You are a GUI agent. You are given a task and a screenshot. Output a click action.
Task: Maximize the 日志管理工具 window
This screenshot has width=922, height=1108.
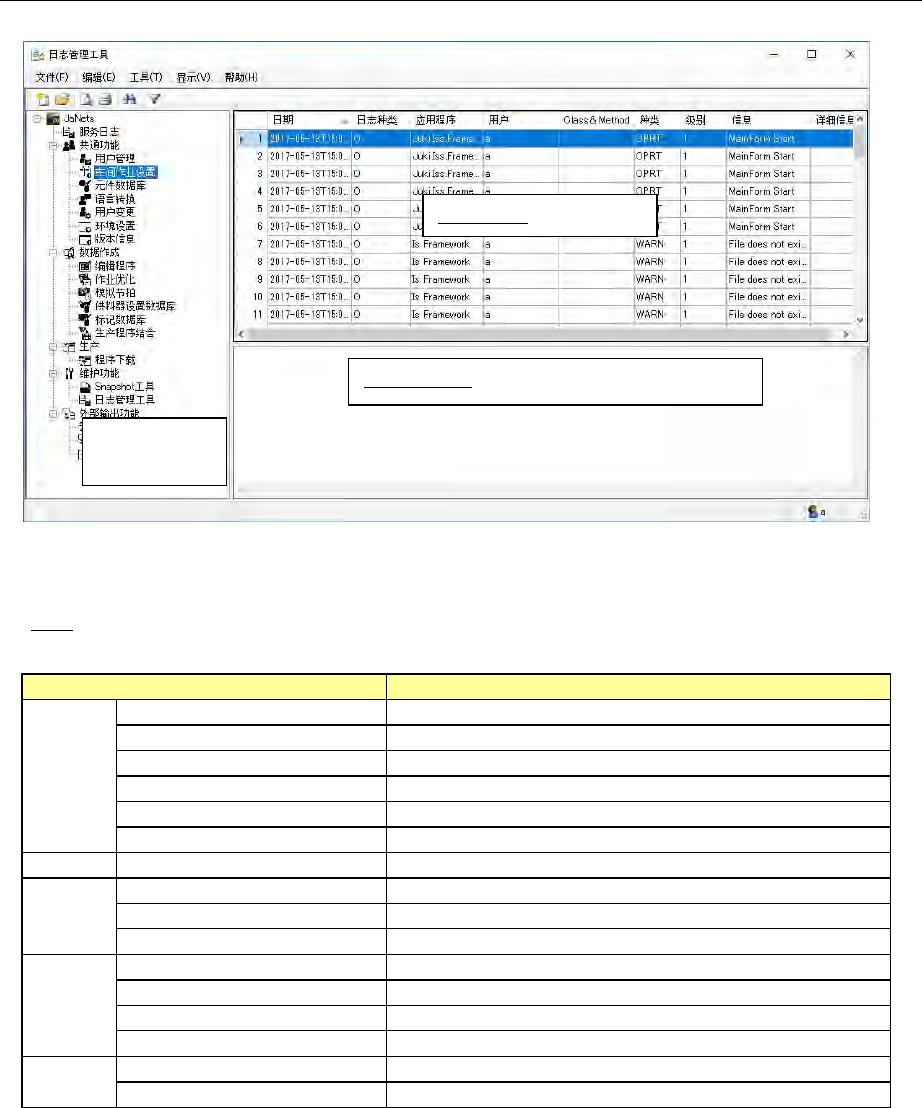pos(812,54)
